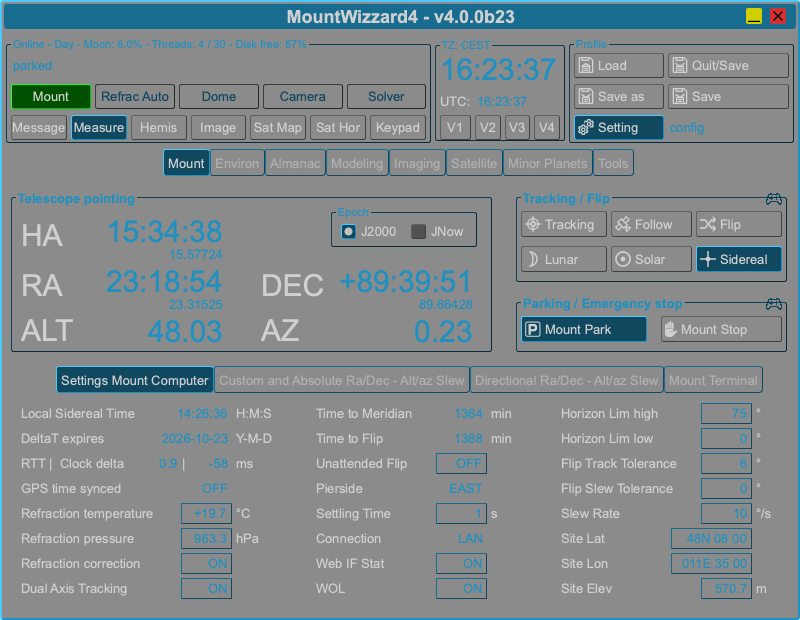This screenshot has width=800, height=620.
Task: Click the V1 button
Action: click(x=455, y=128)
